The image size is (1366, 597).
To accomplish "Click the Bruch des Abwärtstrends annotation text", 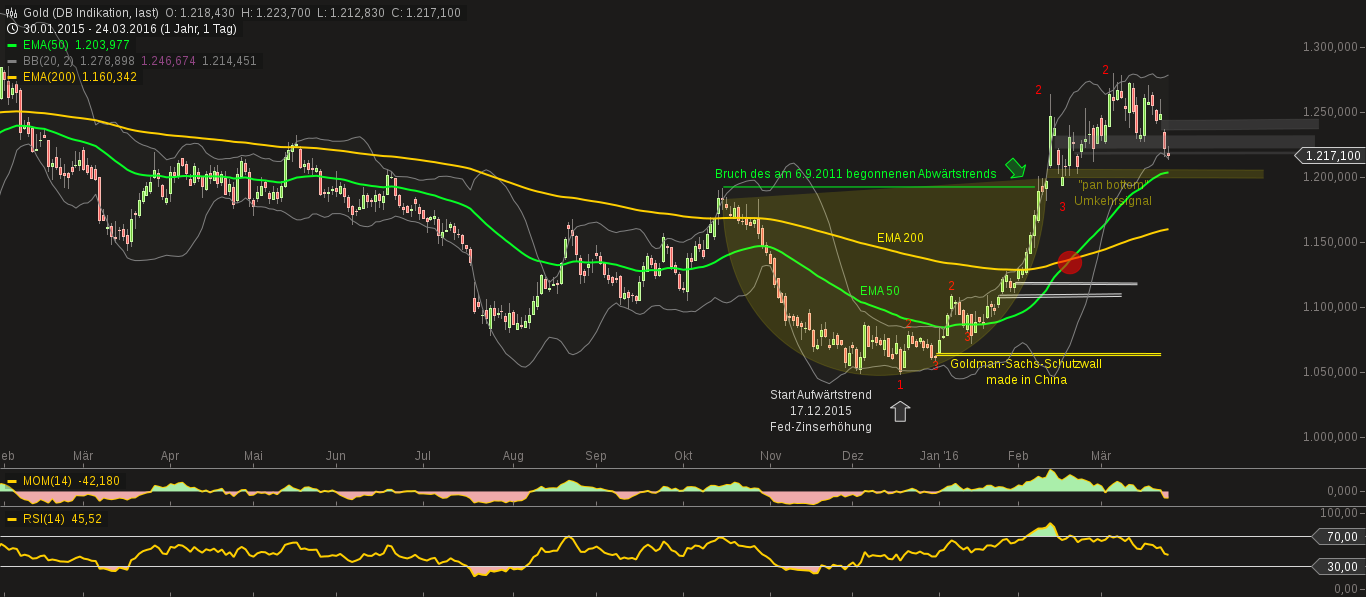I will pos(855,173).
